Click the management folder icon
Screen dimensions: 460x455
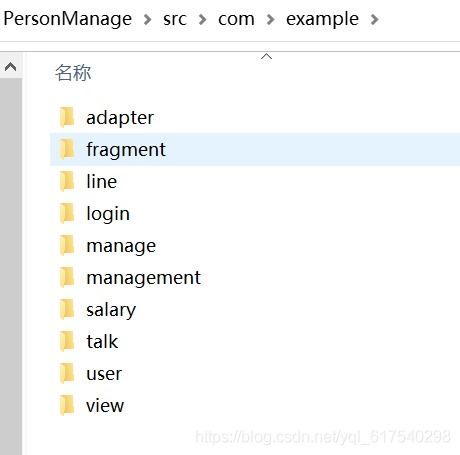pyautogui.click(x=67, y=277)
